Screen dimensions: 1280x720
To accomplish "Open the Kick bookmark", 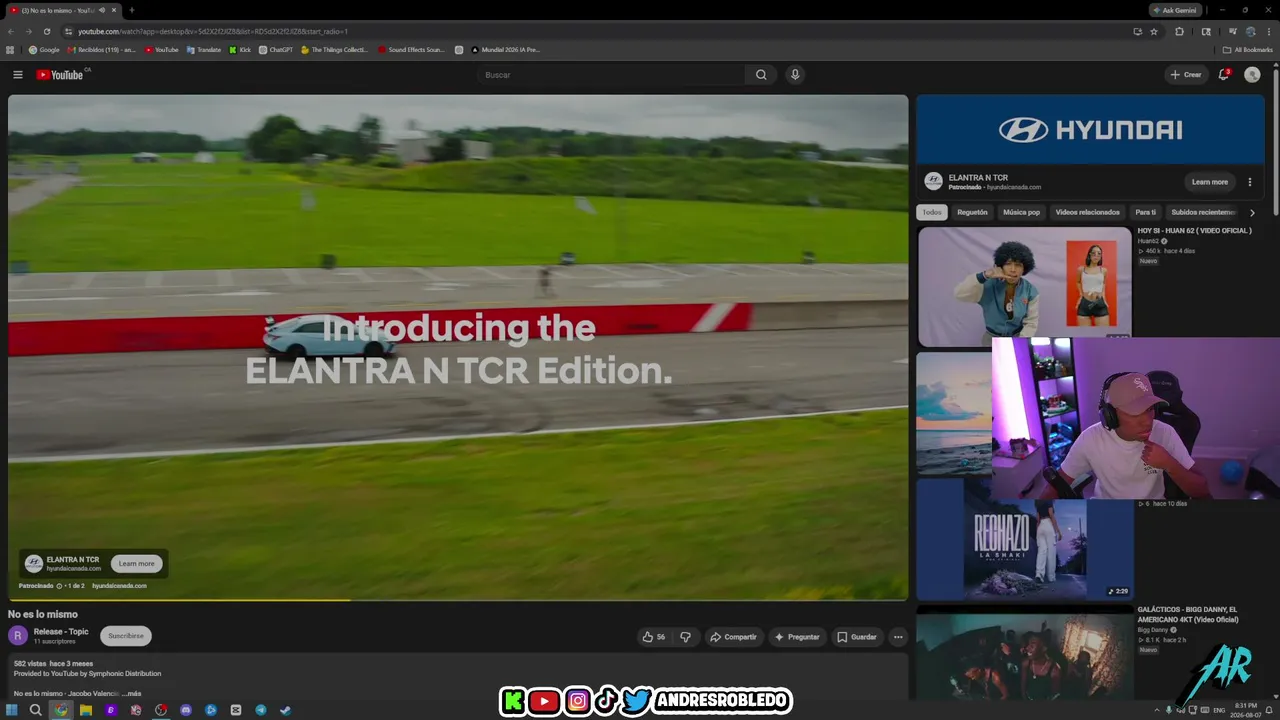I will pyautogui.click(x=240, y=49).
